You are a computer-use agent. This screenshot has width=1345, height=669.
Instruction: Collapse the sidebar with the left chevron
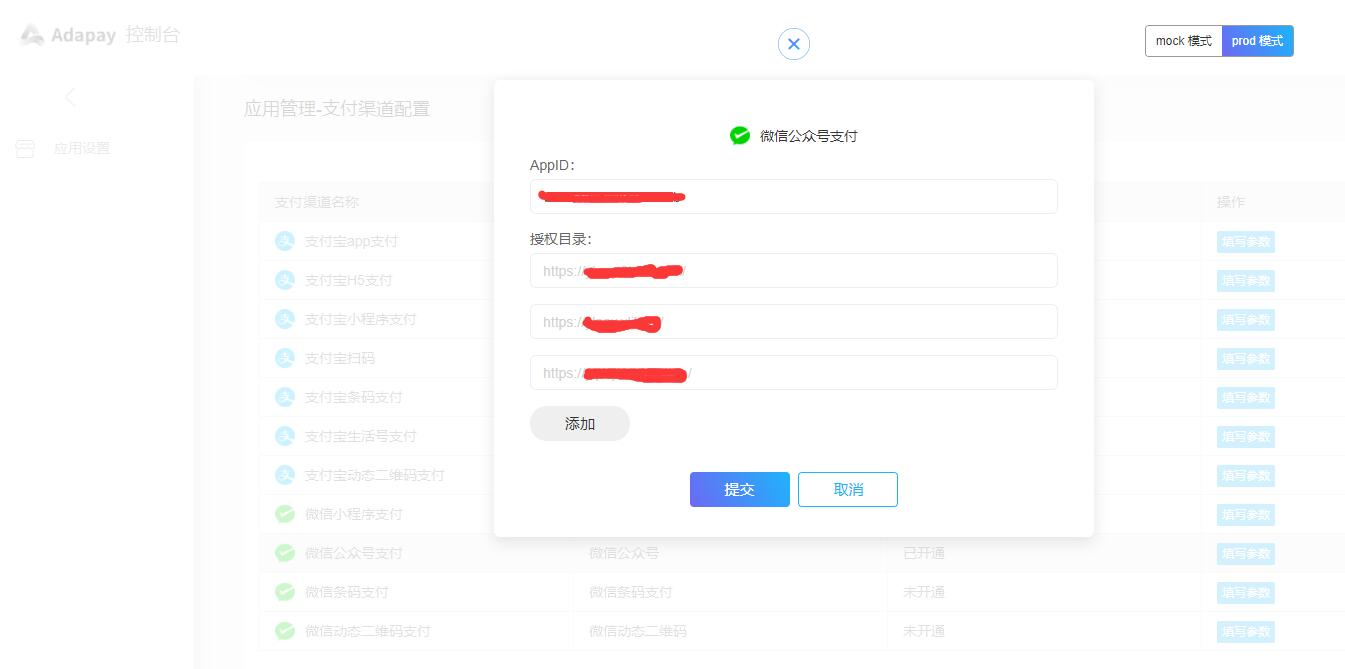(70, 97)
